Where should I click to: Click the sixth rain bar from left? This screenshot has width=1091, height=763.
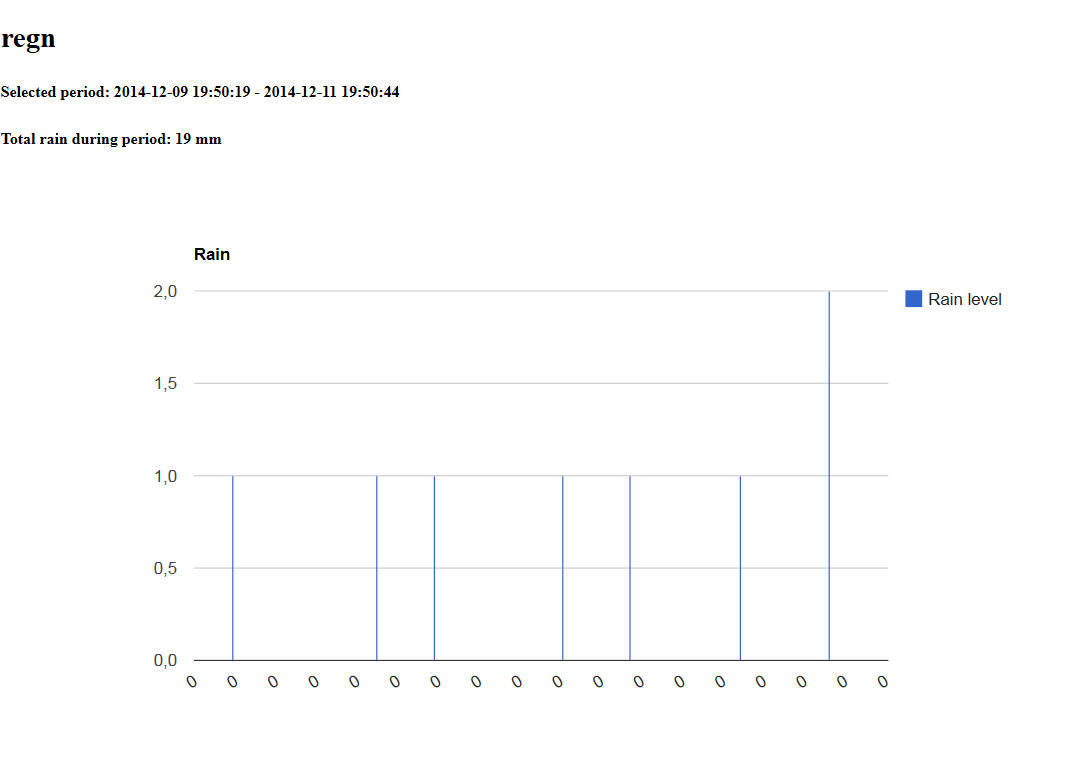click(x=740, y=568)
